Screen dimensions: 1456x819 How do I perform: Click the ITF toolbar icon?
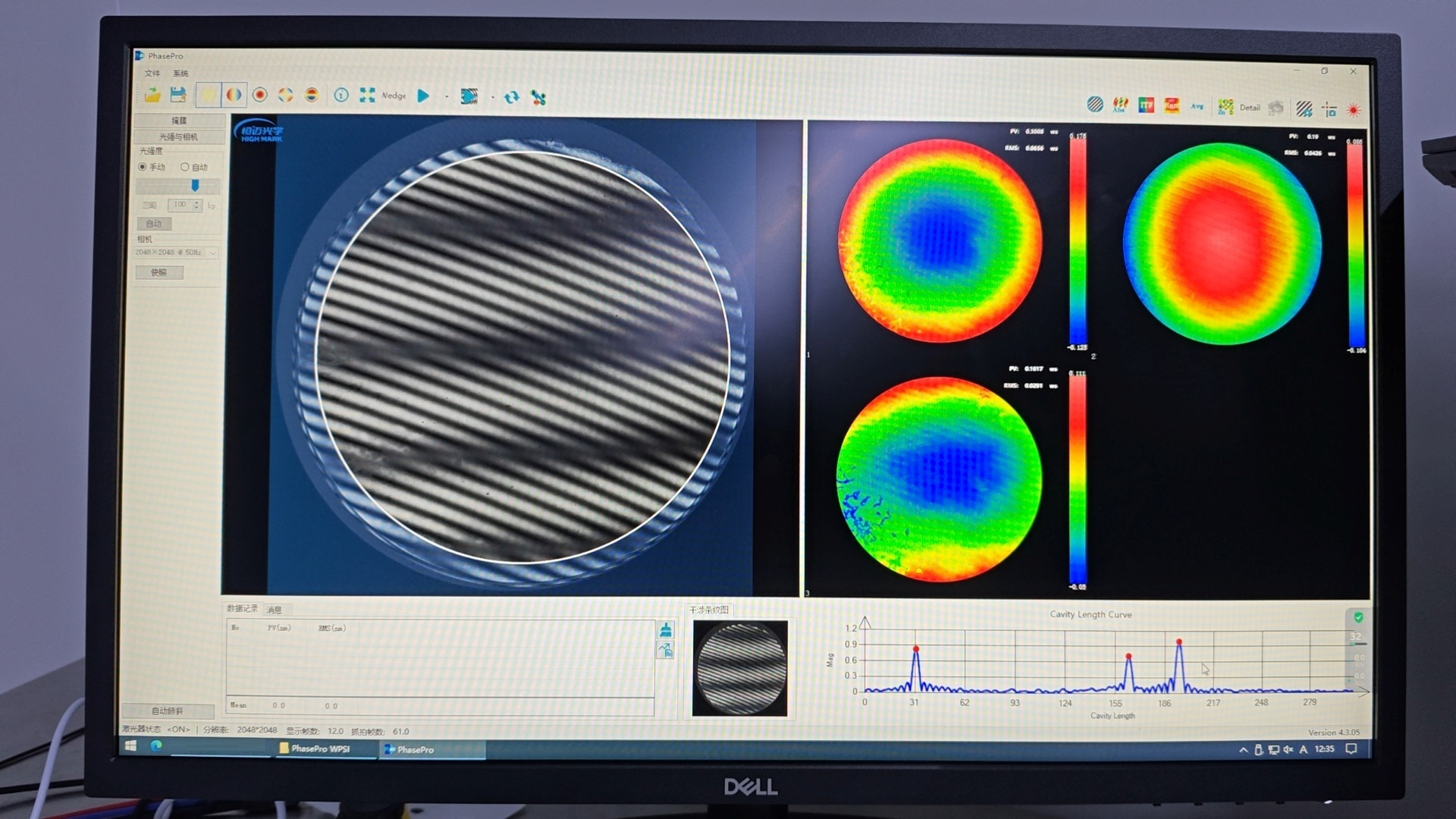pyautogui.click(x=1146, y=106)
